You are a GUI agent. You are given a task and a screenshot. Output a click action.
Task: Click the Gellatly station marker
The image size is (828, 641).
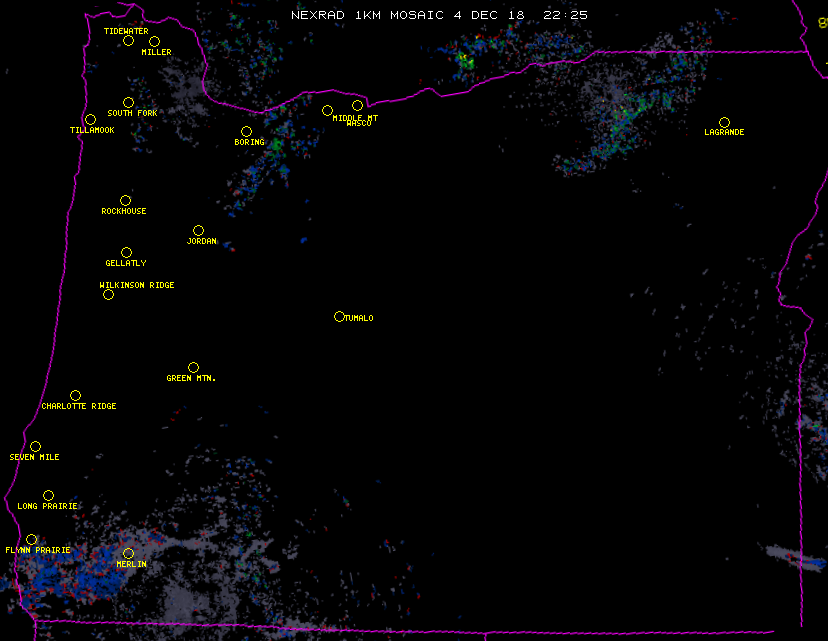(x=126, y=253)
